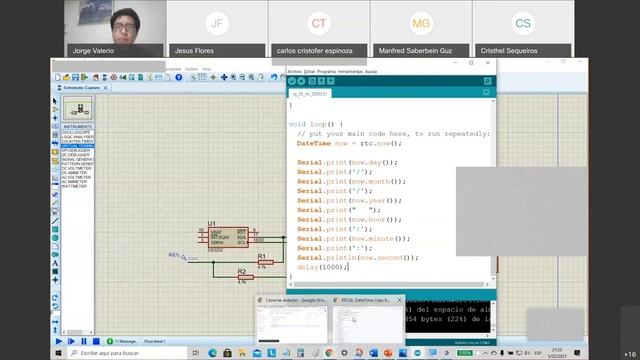The width and height of the screenshot is (640, 360).
Task: Toggle grid display icon in Proteus toolbar
Action: click(x=202, y=77)
